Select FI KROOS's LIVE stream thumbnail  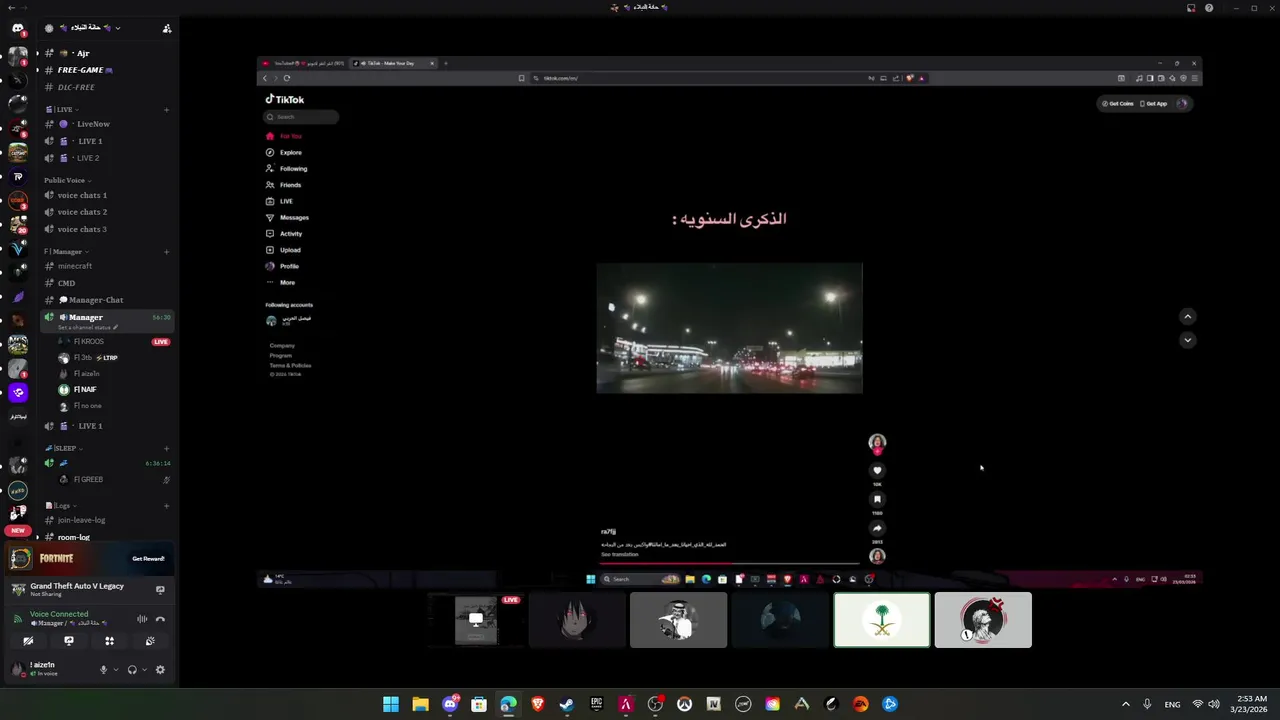tap(476, 620)
